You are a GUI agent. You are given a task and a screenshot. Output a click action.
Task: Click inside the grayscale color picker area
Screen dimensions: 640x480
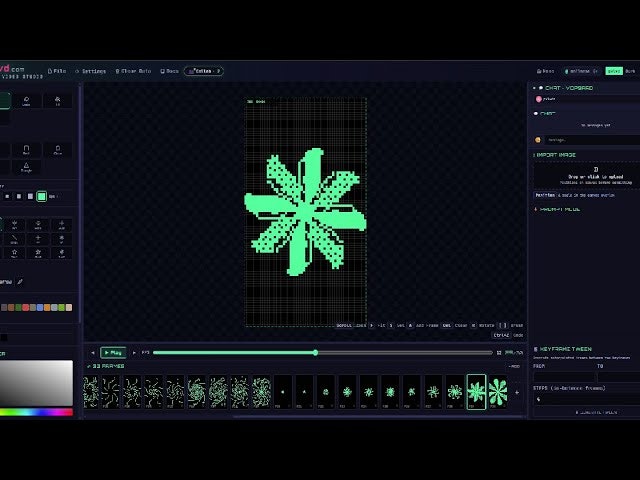pos(36,383)
